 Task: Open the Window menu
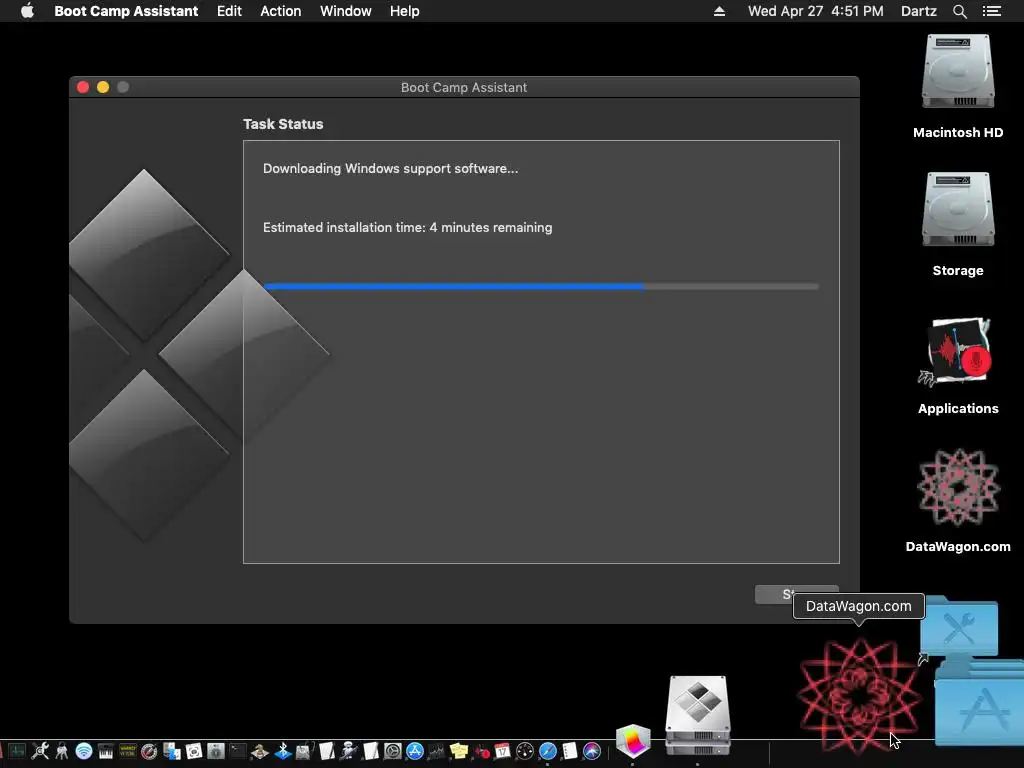coord(345,11)
